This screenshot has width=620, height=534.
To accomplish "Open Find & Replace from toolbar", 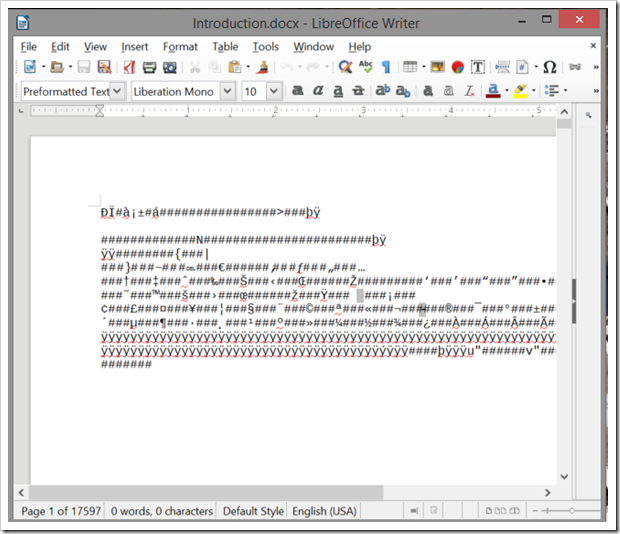I will (345, 68).
